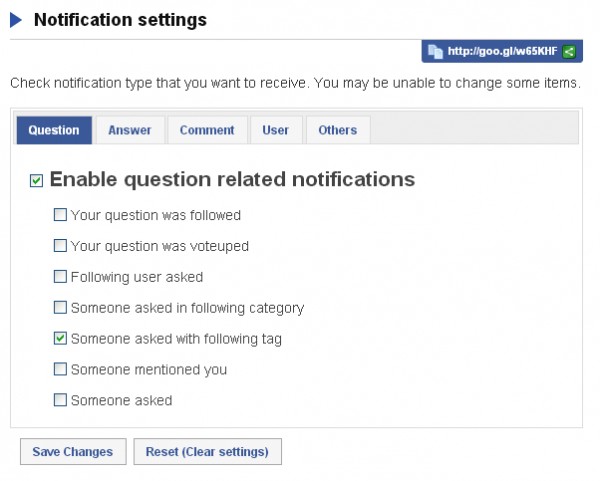Click the 'Notification settings' heading
This screenshot has width=600, height=481.
(121, 19)
